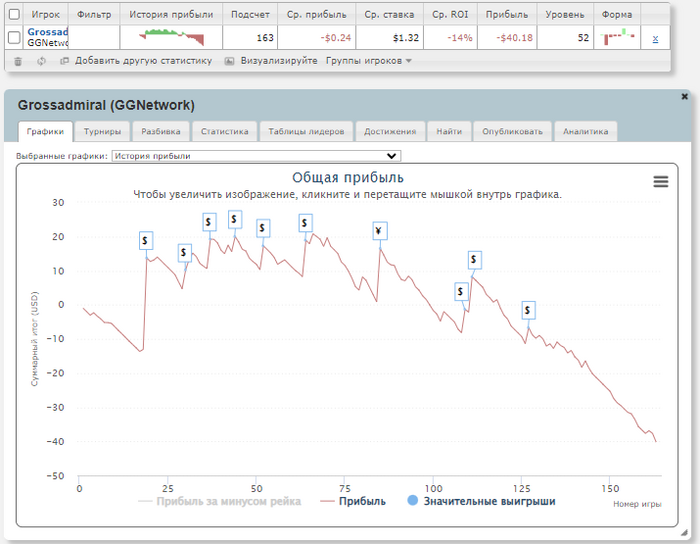The width and height of the screenshot is (700, 544).
Task: Open the Опубликовать tab
Action: point(512,131)
